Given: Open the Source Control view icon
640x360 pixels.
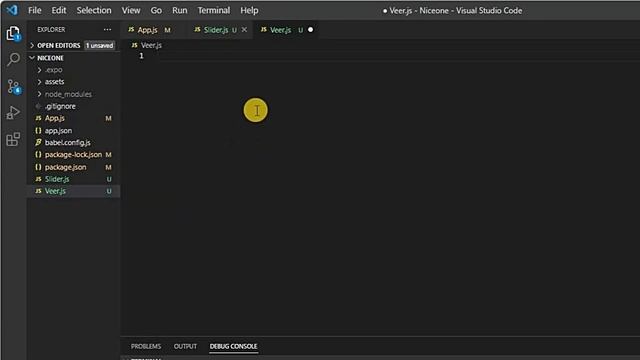Looking at the screenshot, I should (x=13, y=87).
